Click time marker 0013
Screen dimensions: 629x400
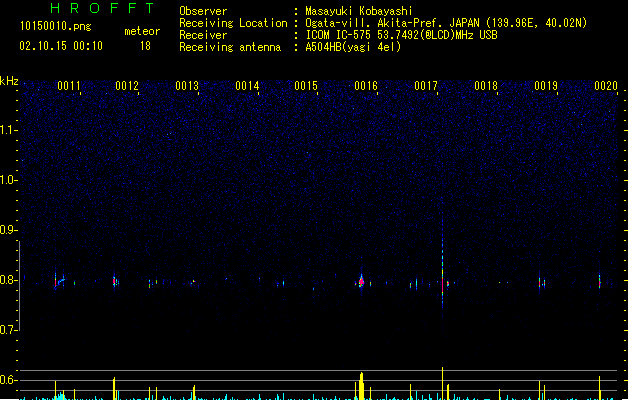click(x=187, y=86)
